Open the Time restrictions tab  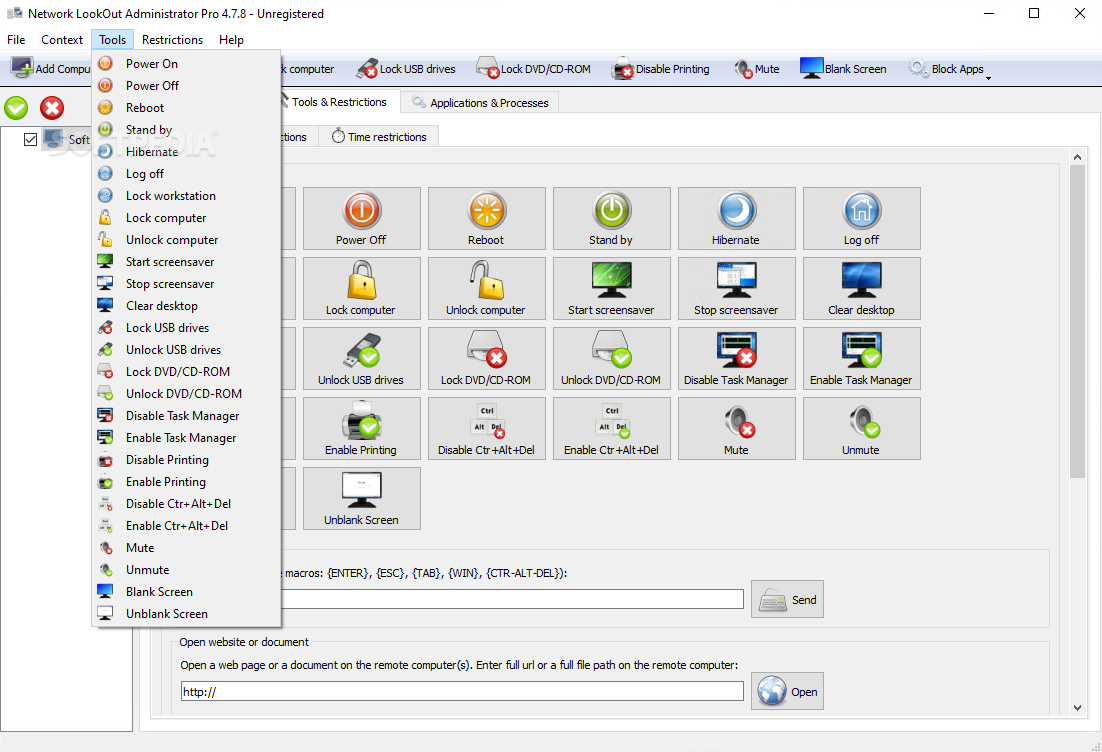pyautogui.click(x=379, y=136)
